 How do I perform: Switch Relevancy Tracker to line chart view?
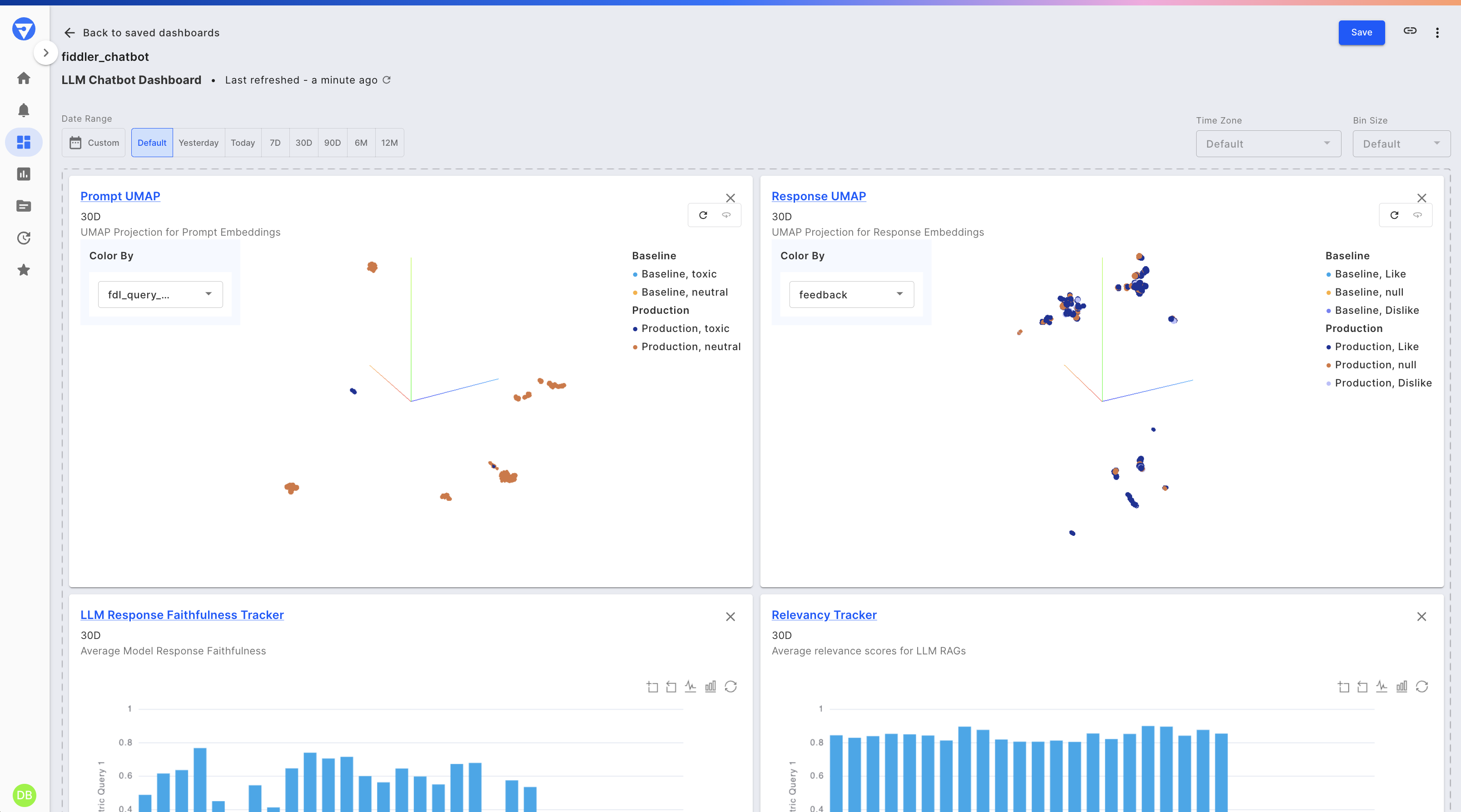pyautogui.click(x=1382, y=686)
